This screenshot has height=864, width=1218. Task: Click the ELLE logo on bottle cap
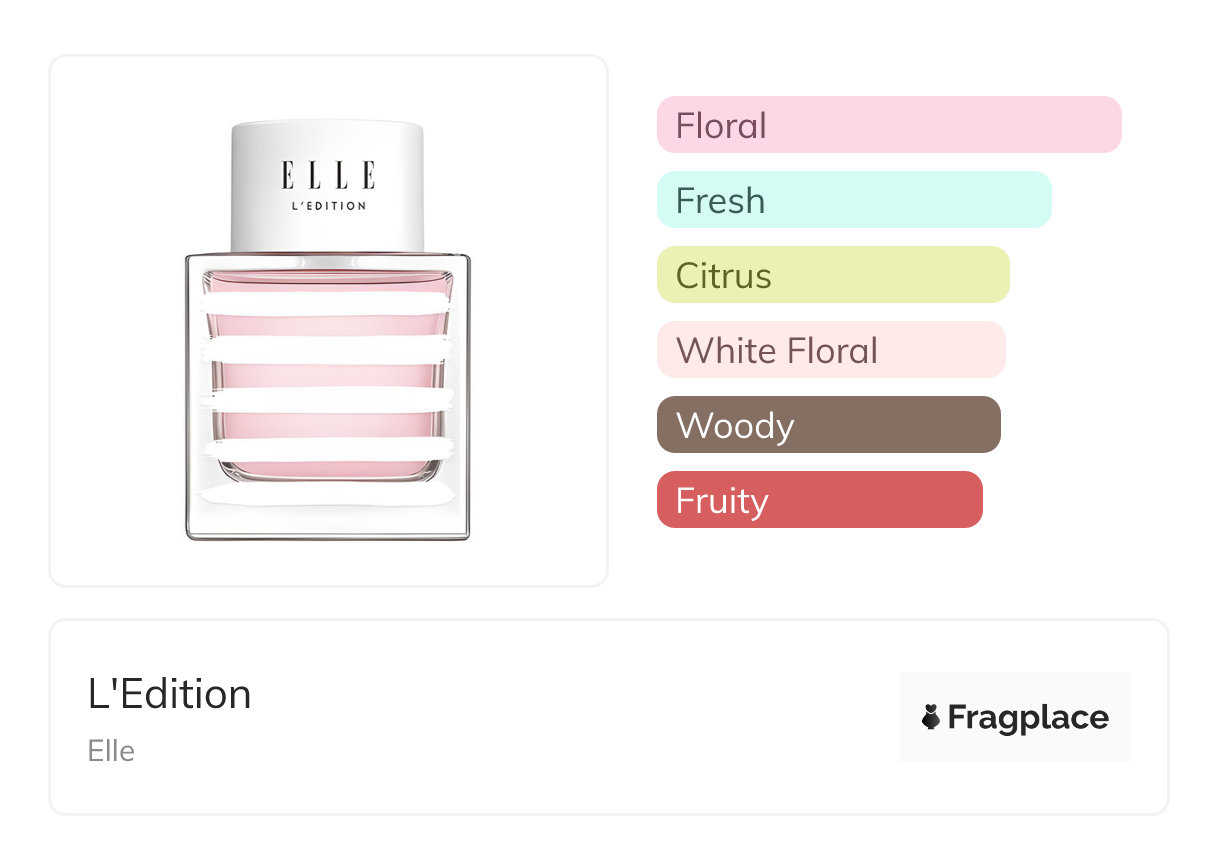(327, 175)
